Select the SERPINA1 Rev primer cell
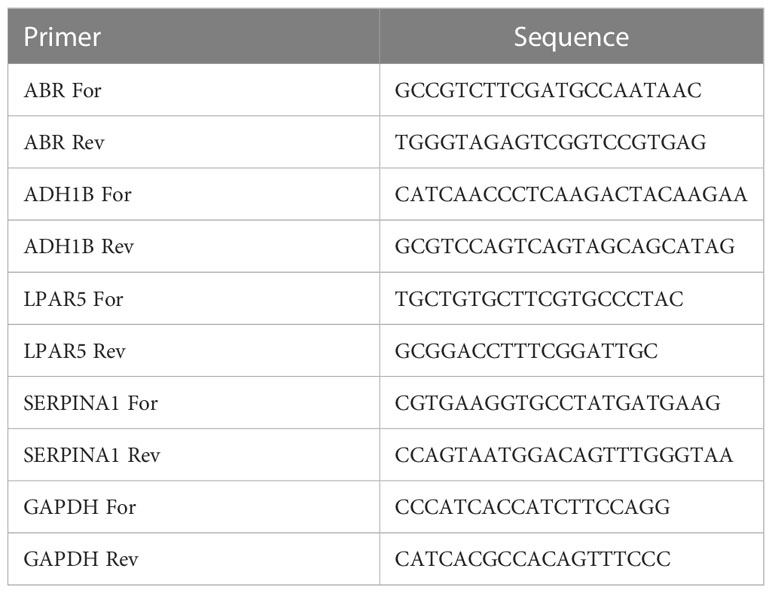The image size is (772, 593). click(193, 455)
